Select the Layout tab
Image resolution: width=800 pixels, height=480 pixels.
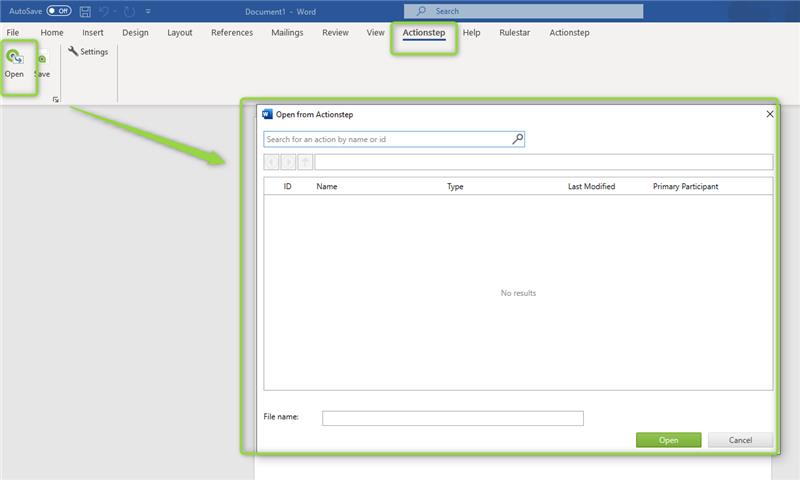pos(180,33)
